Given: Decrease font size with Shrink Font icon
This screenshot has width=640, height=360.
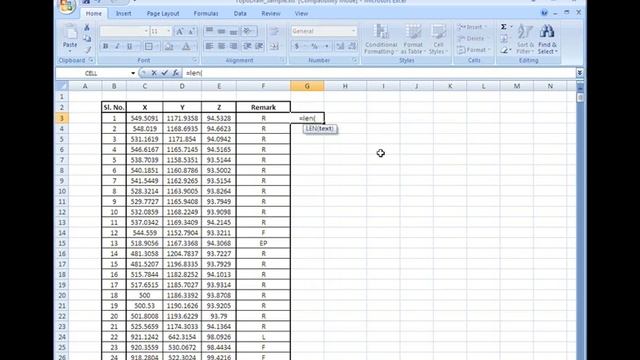Looking at the screenshot, I should pos(191,31).
